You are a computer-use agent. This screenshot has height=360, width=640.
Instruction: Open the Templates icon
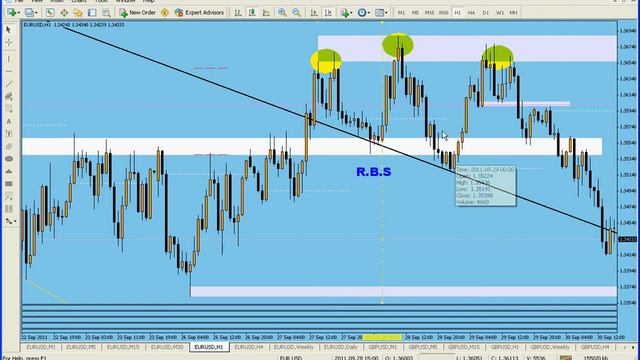(x=379, y=13)
